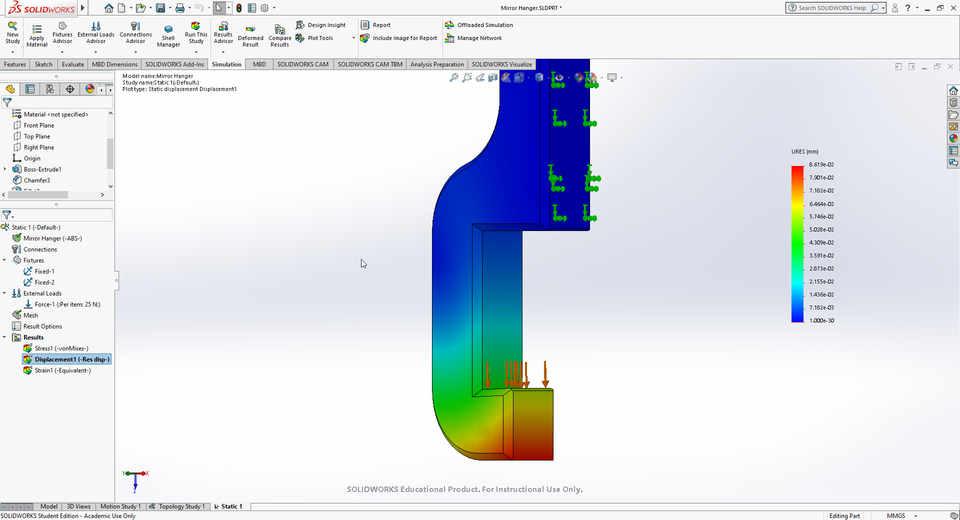Open the FeatureManager Design Tree tab icon
960x520 pixels.
(10, 89)
